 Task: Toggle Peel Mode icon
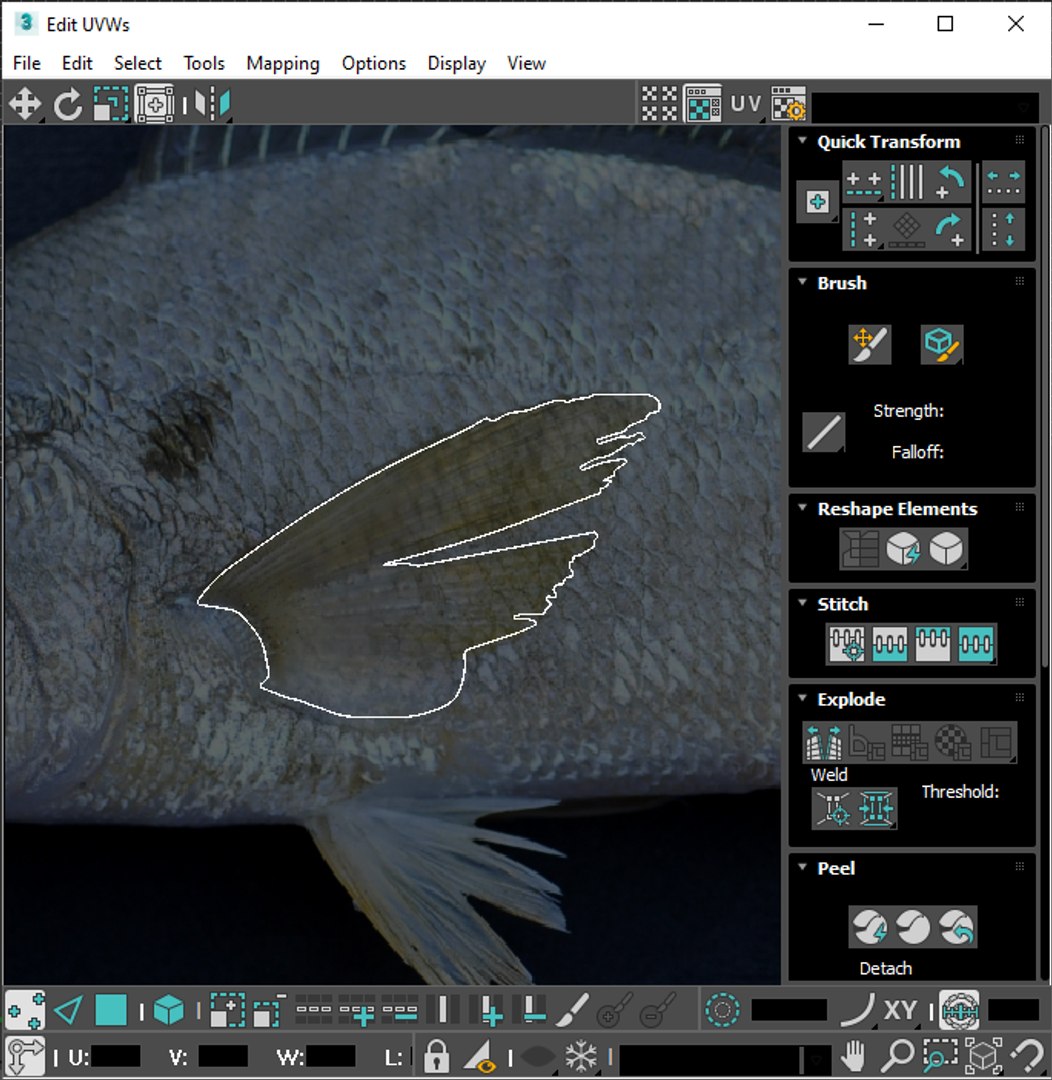click(912, 927)
